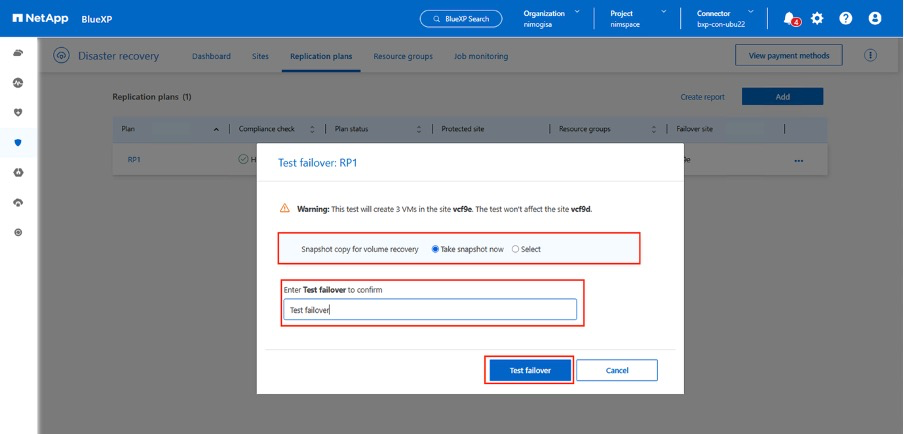Screen dimensions: 904x434
Task: Click the BlueXP Search box
Action: (461, 18)
